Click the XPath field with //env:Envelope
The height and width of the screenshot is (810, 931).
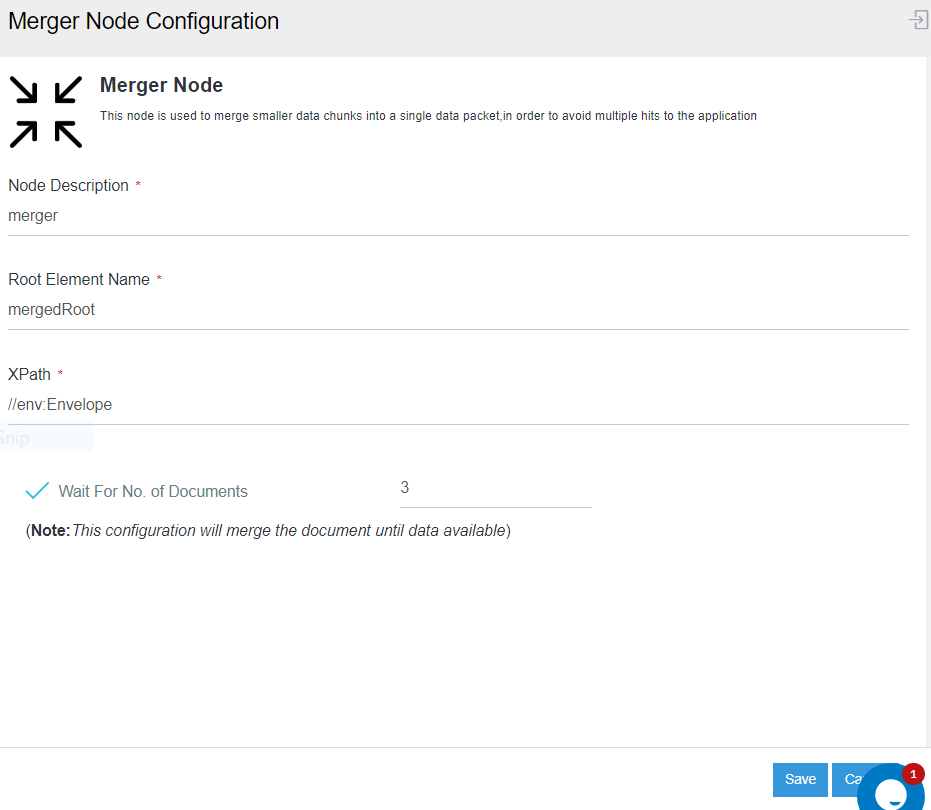(x=457, y=404)
